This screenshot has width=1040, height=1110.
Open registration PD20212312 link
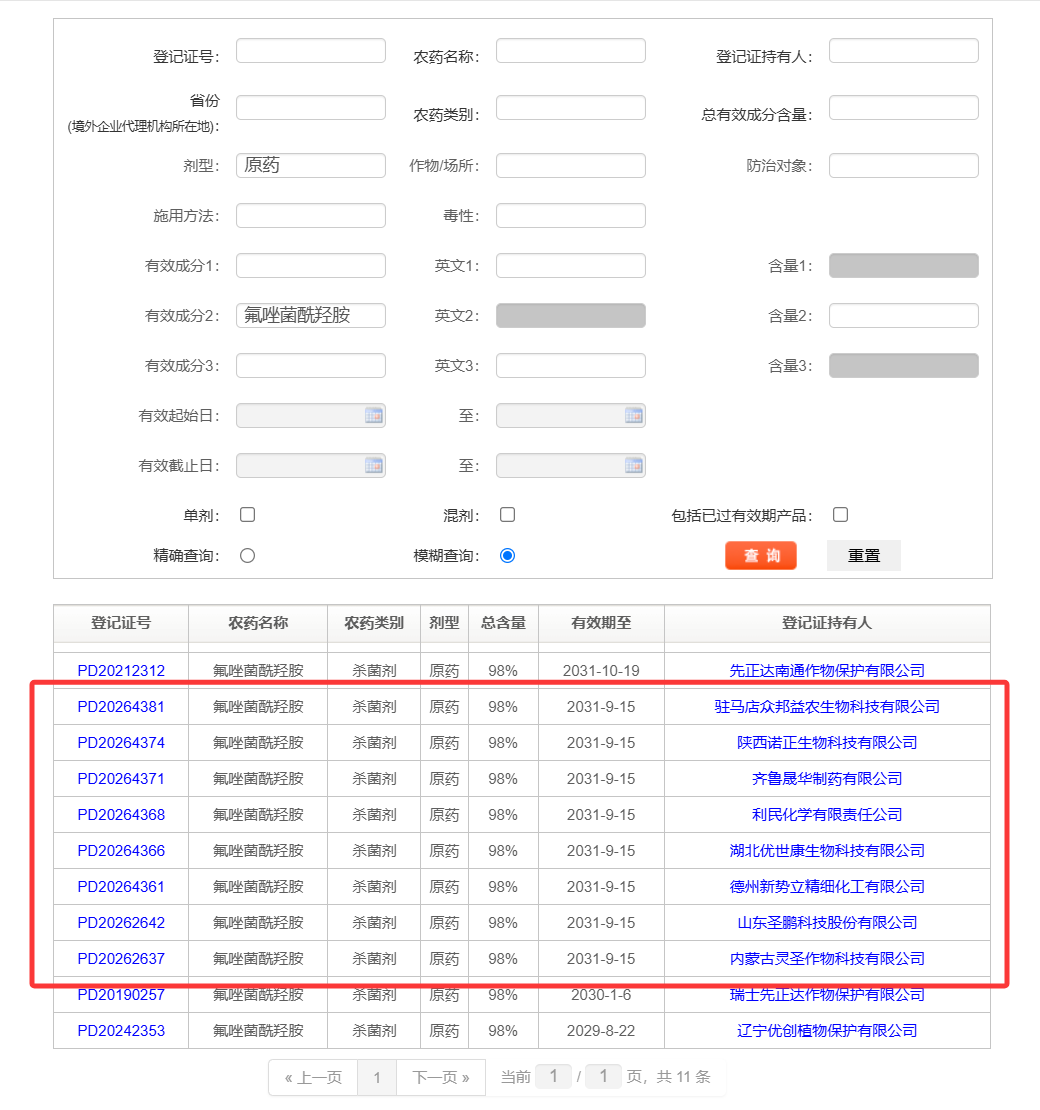[121, 670]
